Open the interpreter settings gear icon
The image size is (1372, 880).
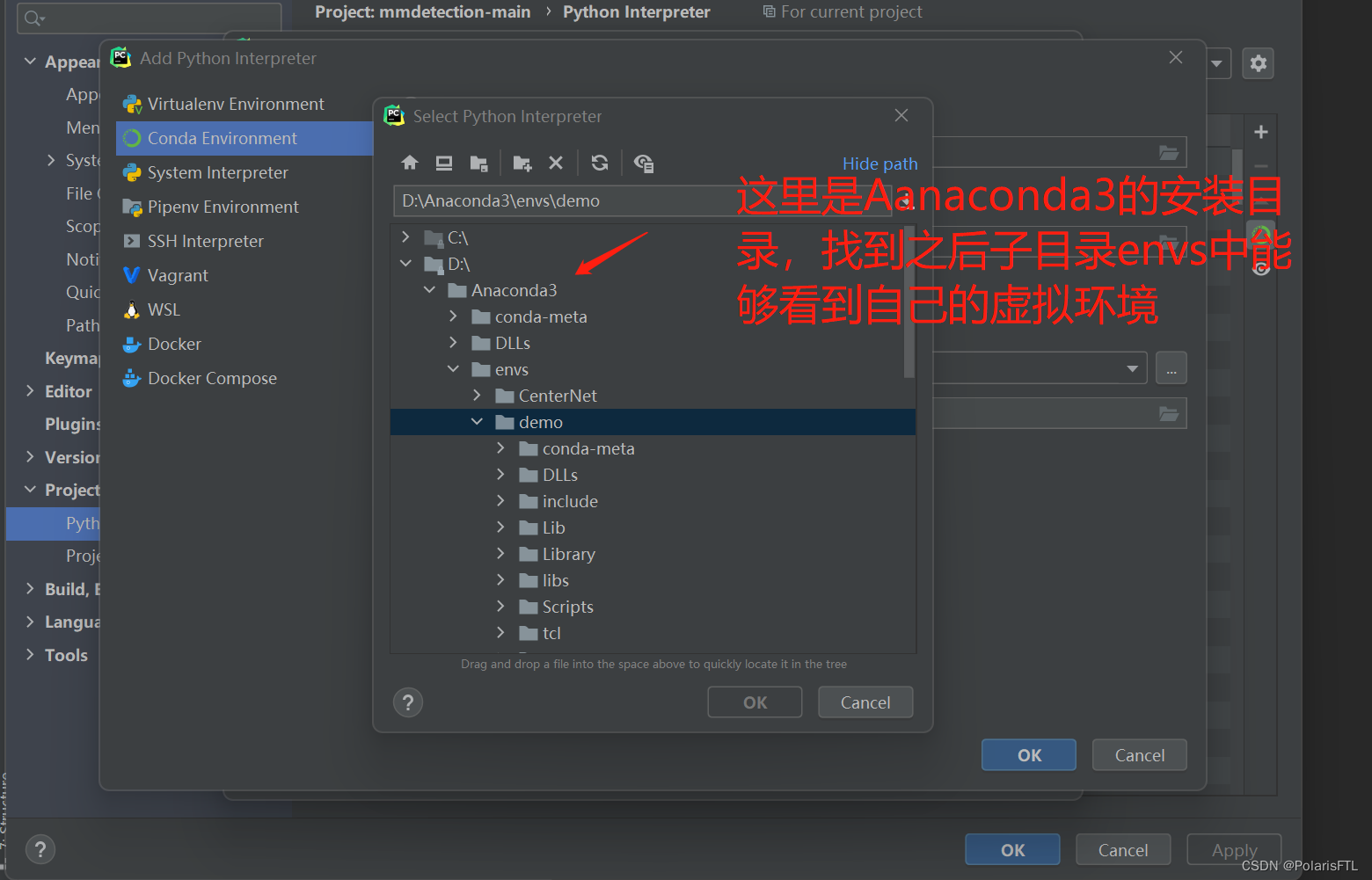pyautogui.click(x=1258, y=62)
